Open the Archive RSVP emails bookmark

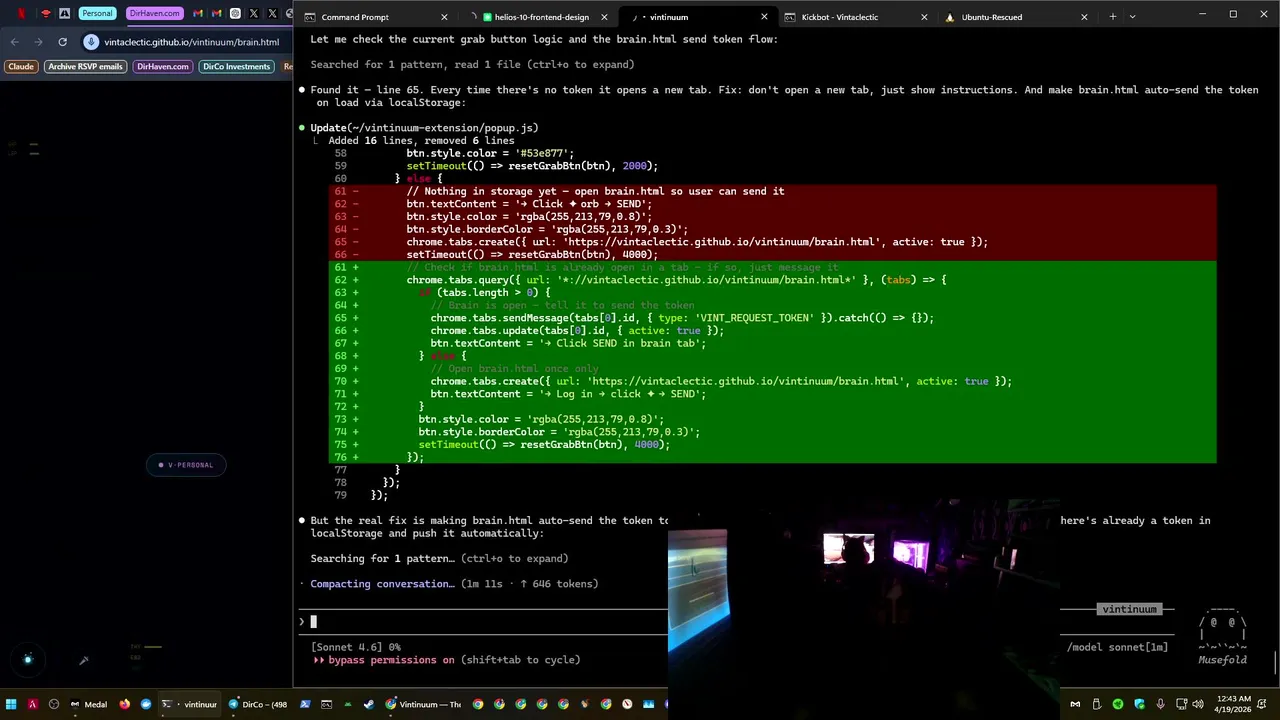(85, 66)
